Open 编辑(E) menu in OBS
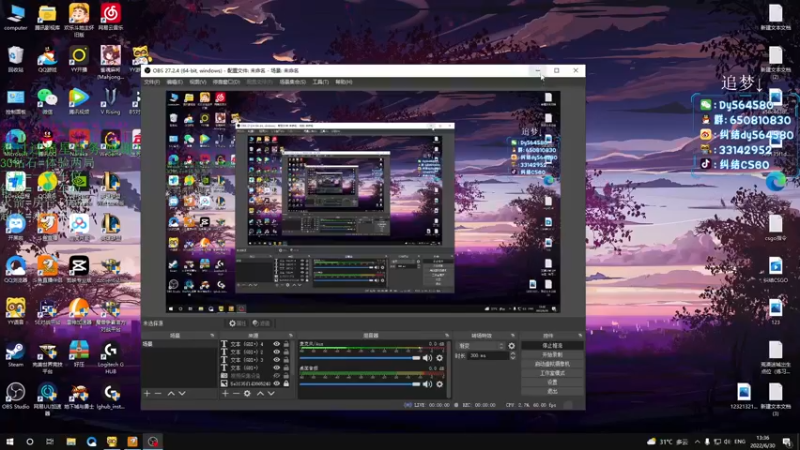 [x=174, y=82]
